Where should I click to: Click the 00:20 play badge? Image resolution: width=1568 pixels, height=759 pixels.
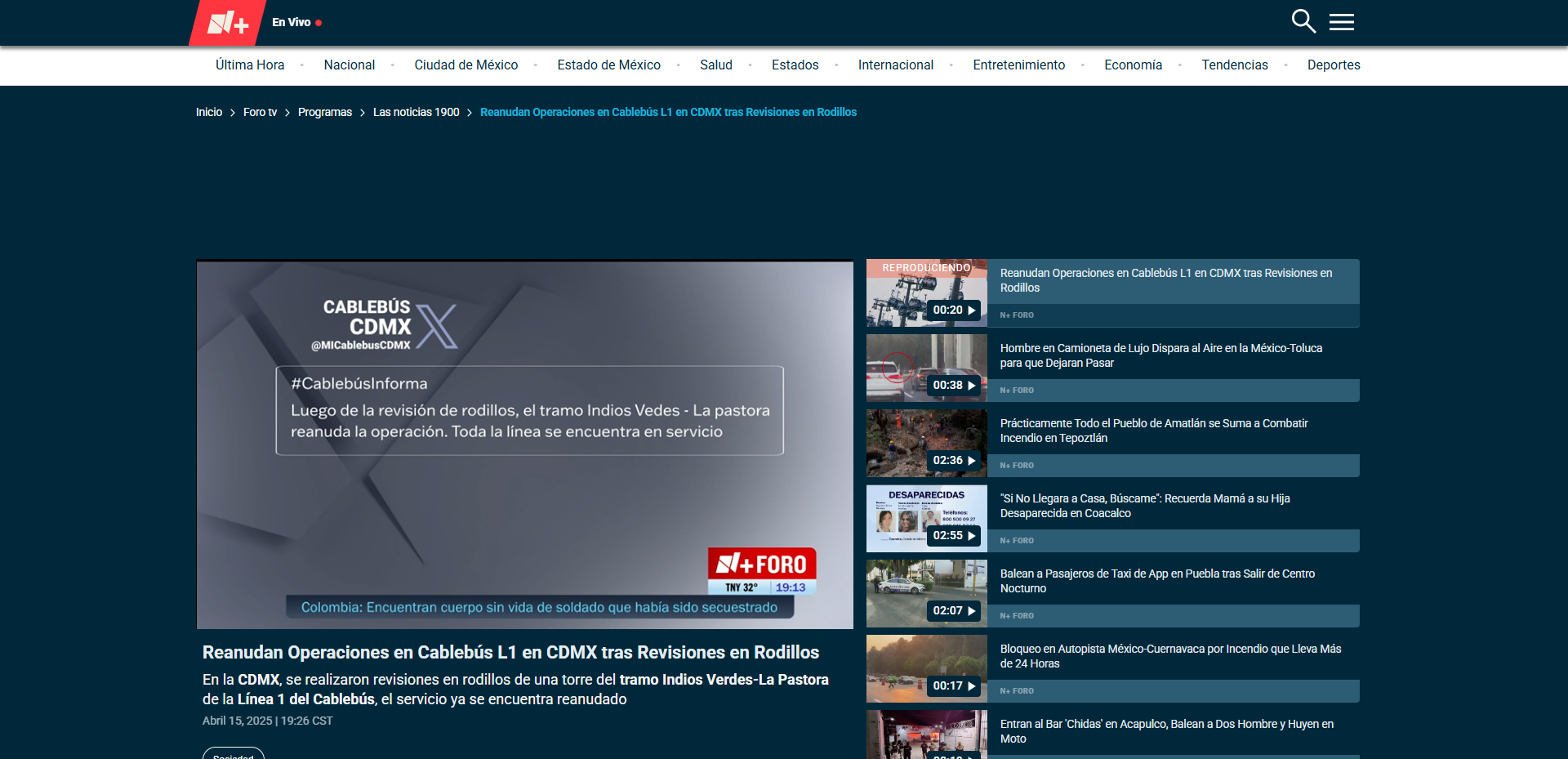tap(954, 310)
